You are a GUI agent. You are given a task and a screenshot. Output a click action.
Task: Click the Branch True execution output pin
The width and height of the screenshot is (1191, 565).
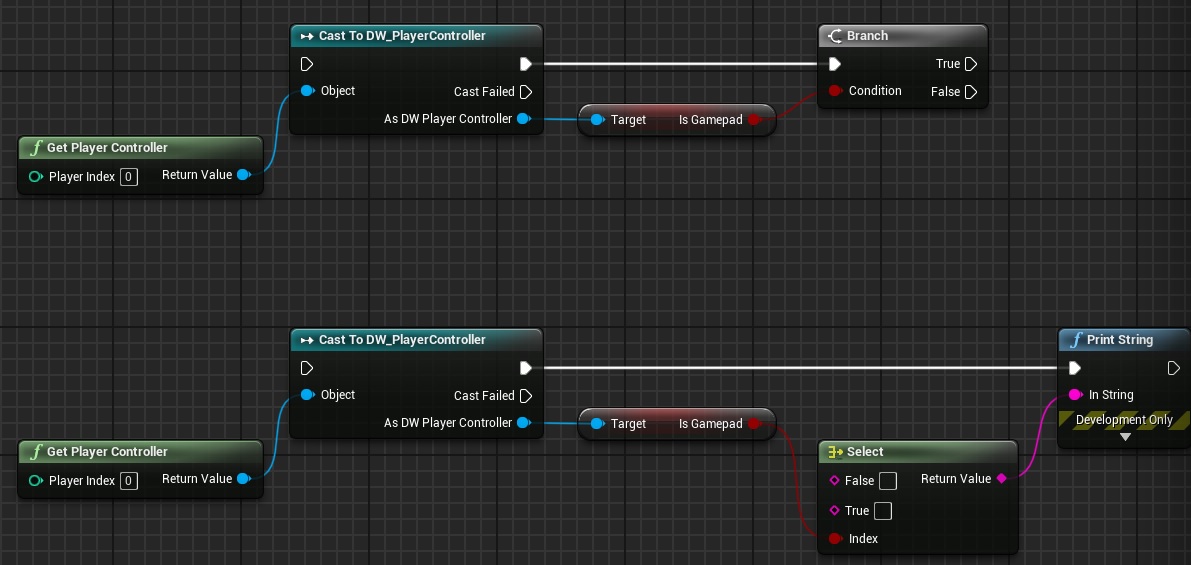coord(971,64)
